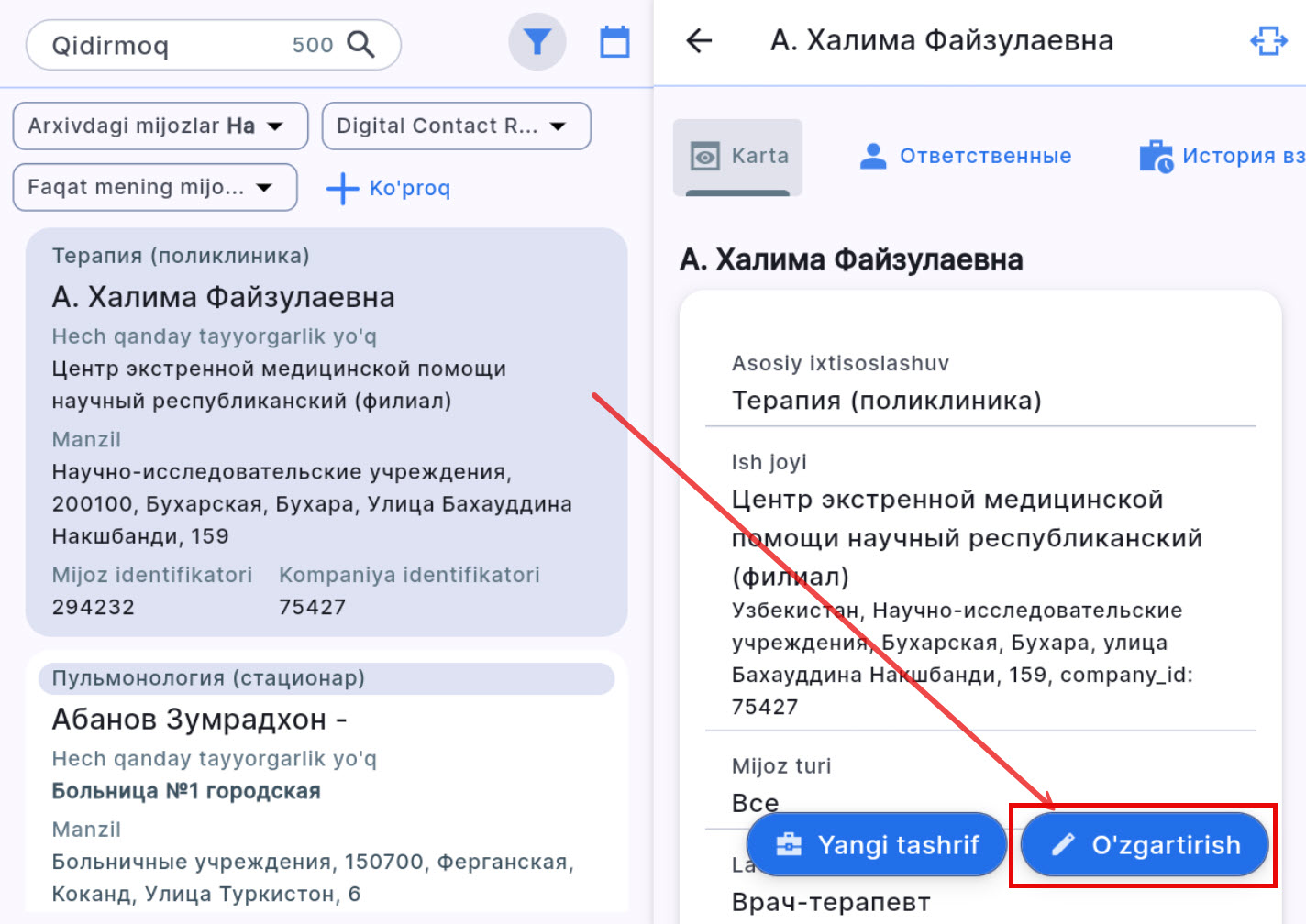Image resolution: width=1306 pixels, height=924 pixels.
Task: Switch to the Ответственные tab
Action: pyautogui.click(x=985, y=157)
